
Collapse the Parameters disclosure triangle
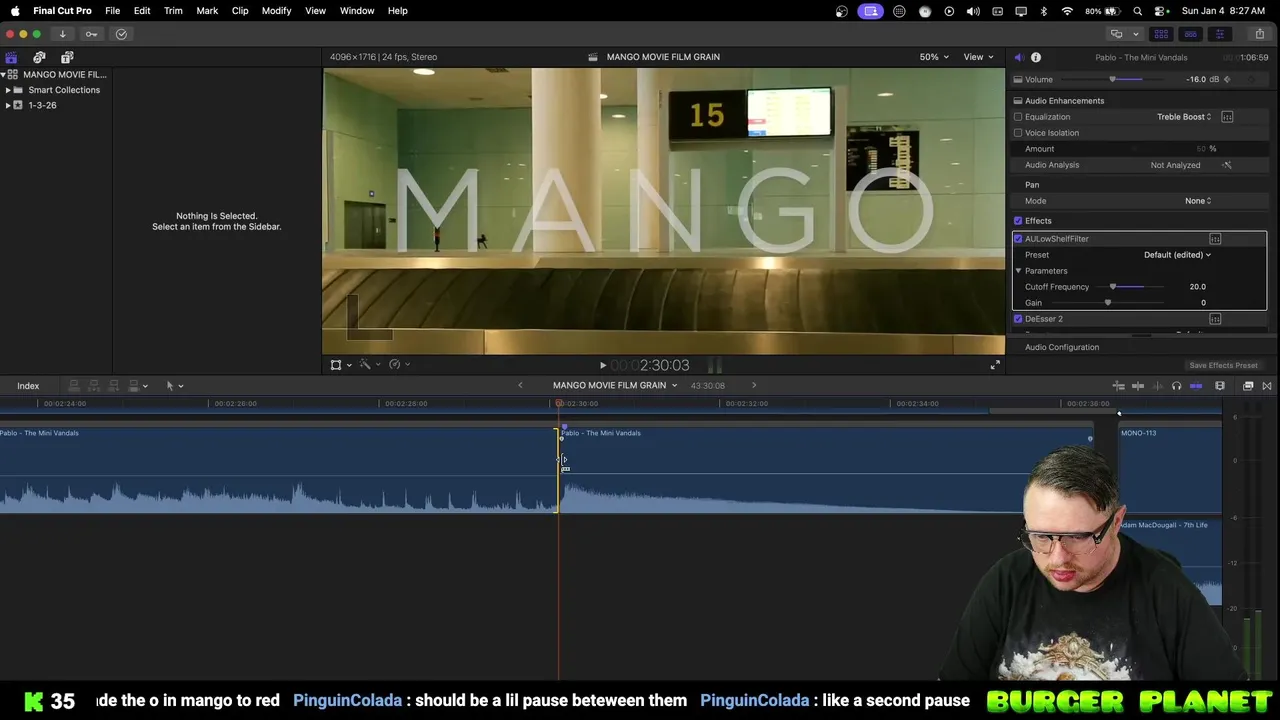point(1018,271)
